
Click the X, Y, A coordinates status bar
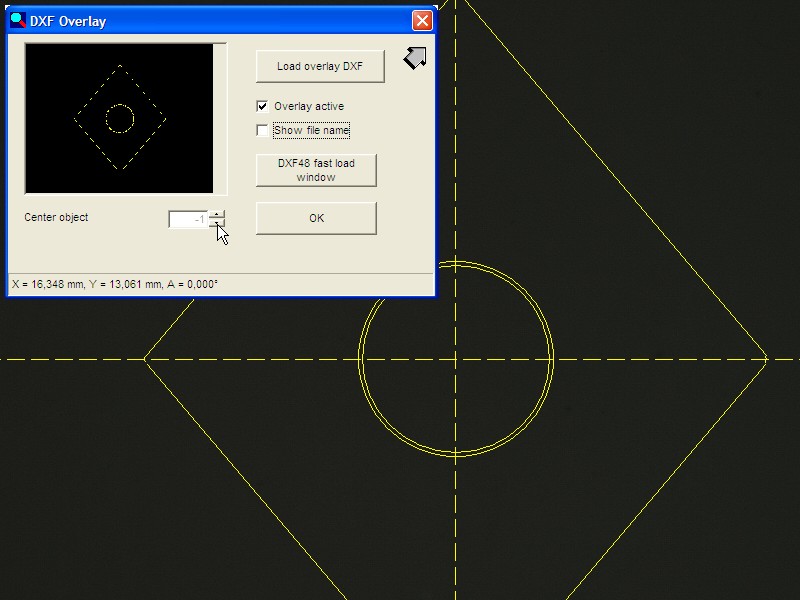tap(115, 285)
